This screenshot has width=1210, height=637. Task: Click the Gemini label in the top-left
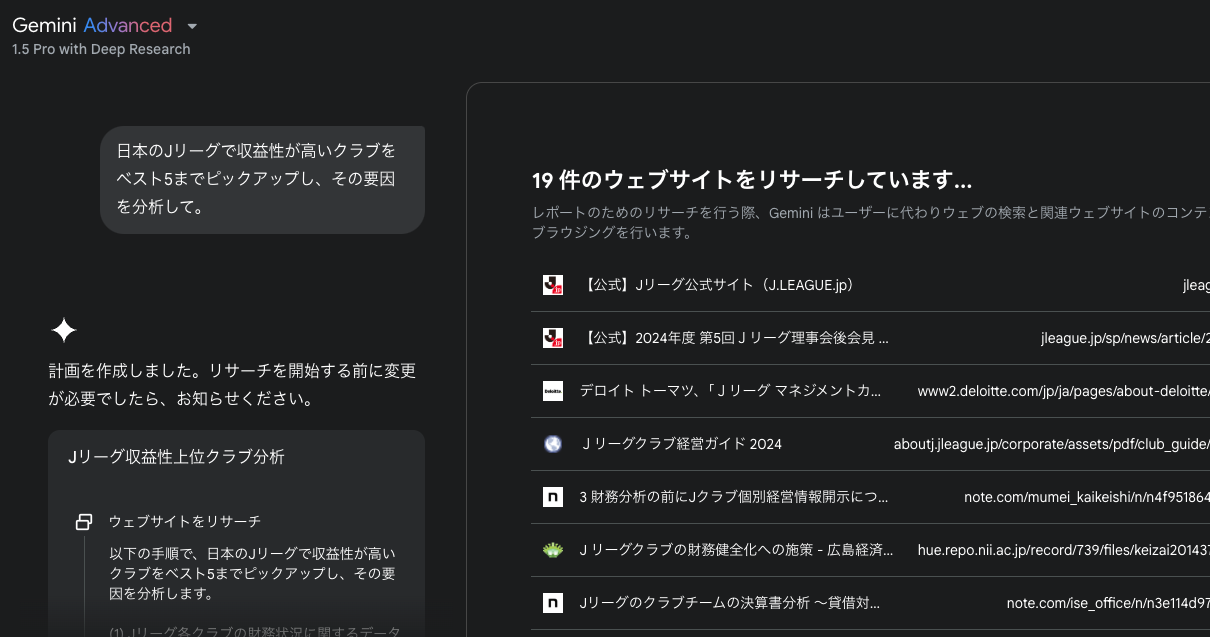pyautogui.click(x=45, y=25)
